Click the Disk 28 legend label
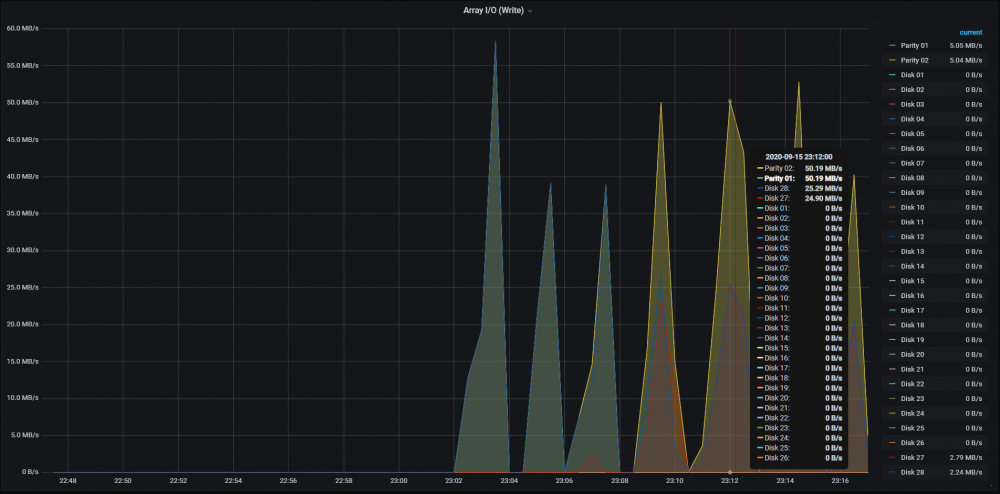The width and height of the screenshot is (1000, 494). click(912, 472)
